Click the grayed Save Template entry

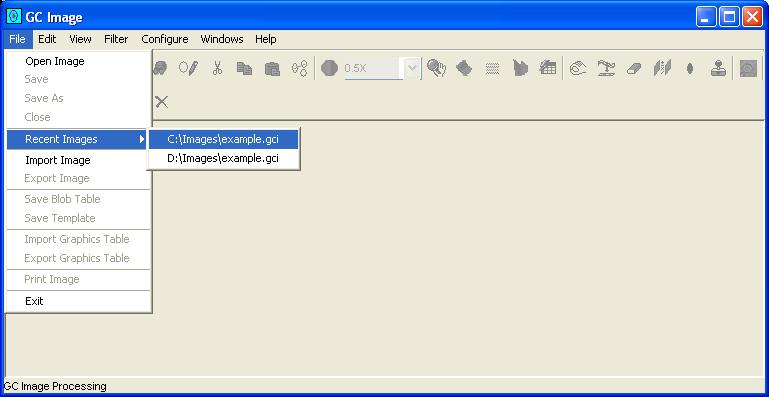tap(77, 218)
